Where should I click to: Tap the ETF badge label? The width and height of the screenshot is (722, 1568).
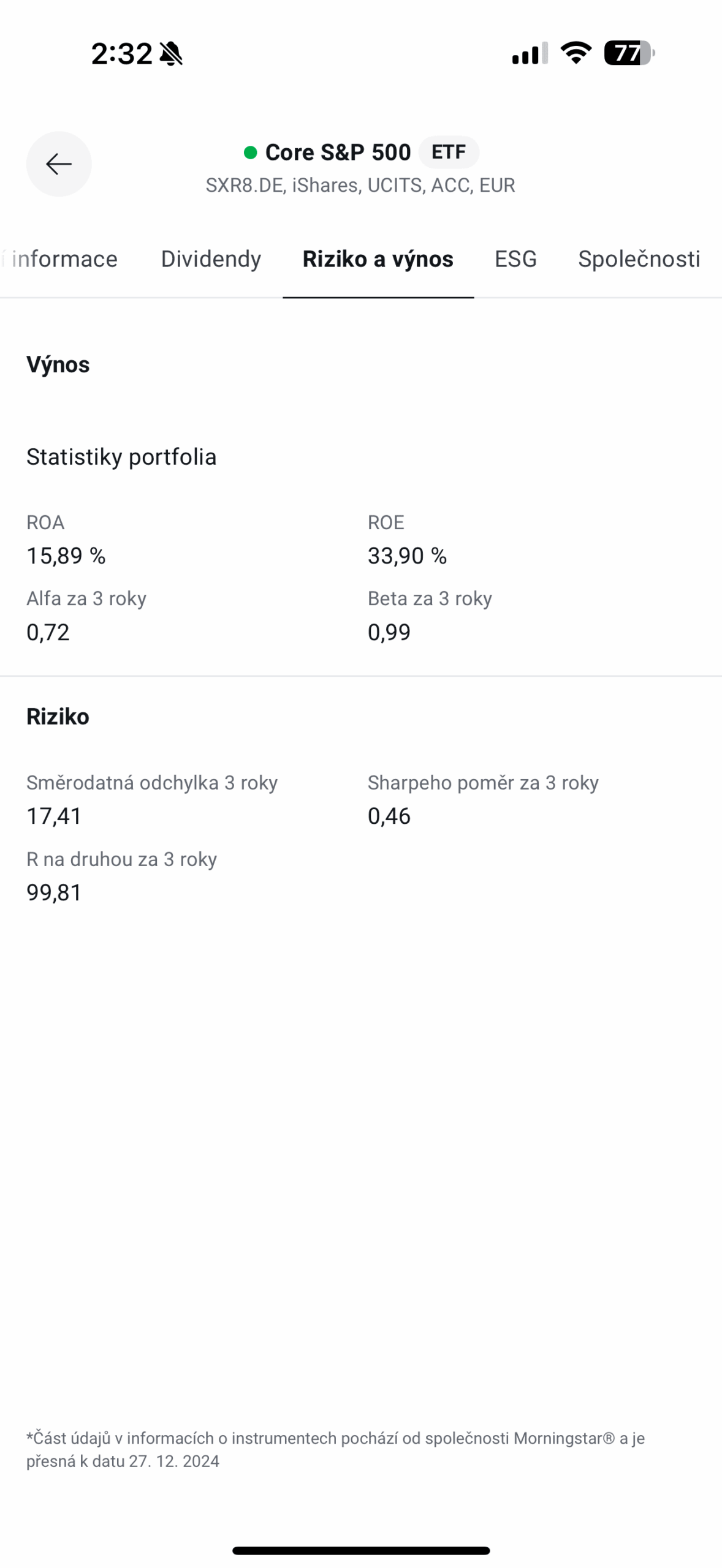tap(449, 152)
